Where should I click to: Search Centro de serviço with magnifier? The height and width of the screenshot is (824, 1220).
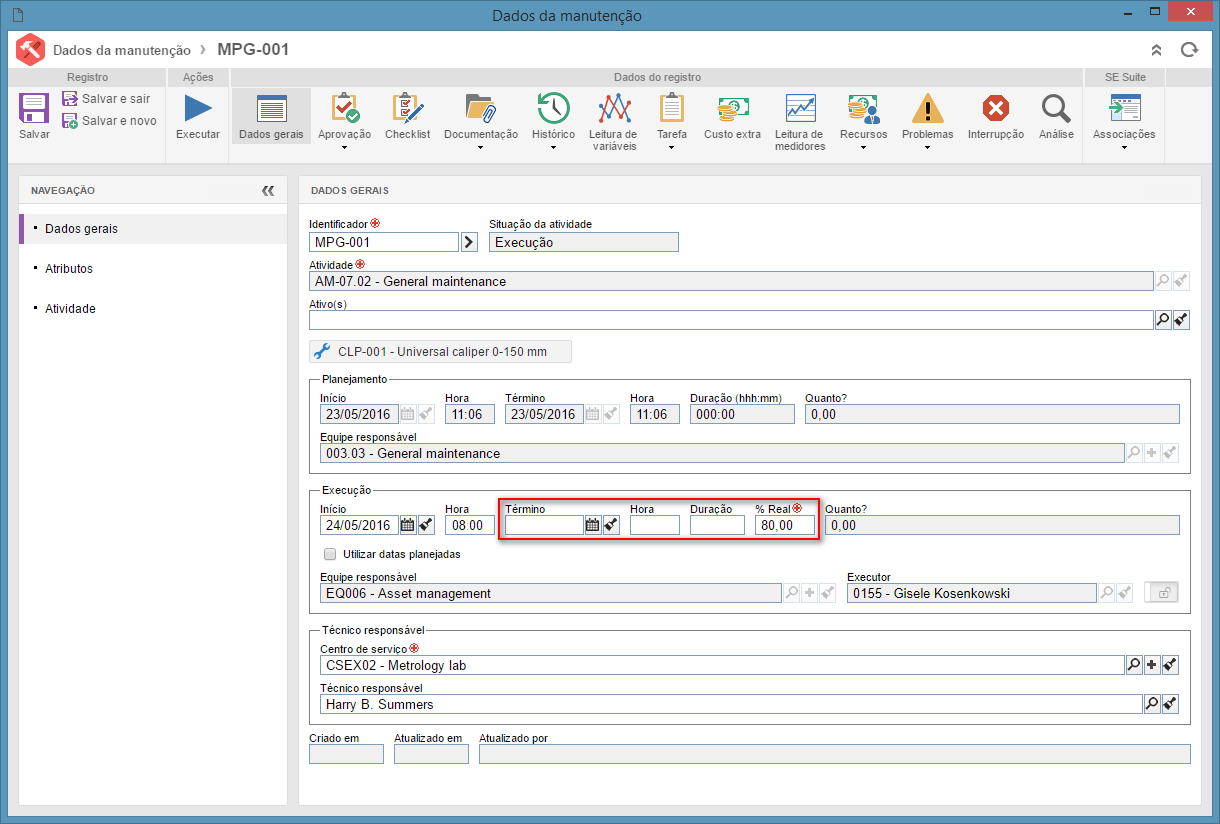[x=1135, y=664]
